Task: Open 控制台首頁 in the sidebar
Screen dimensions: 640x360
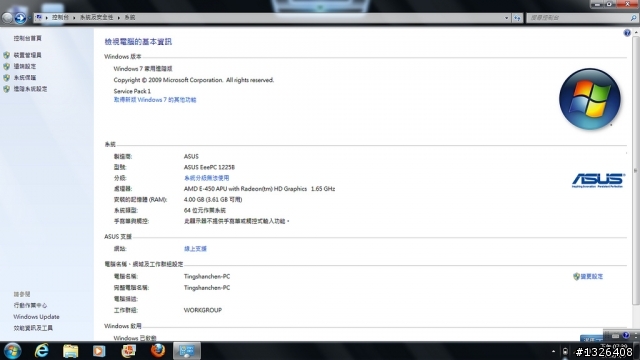Action: (27, 38)
